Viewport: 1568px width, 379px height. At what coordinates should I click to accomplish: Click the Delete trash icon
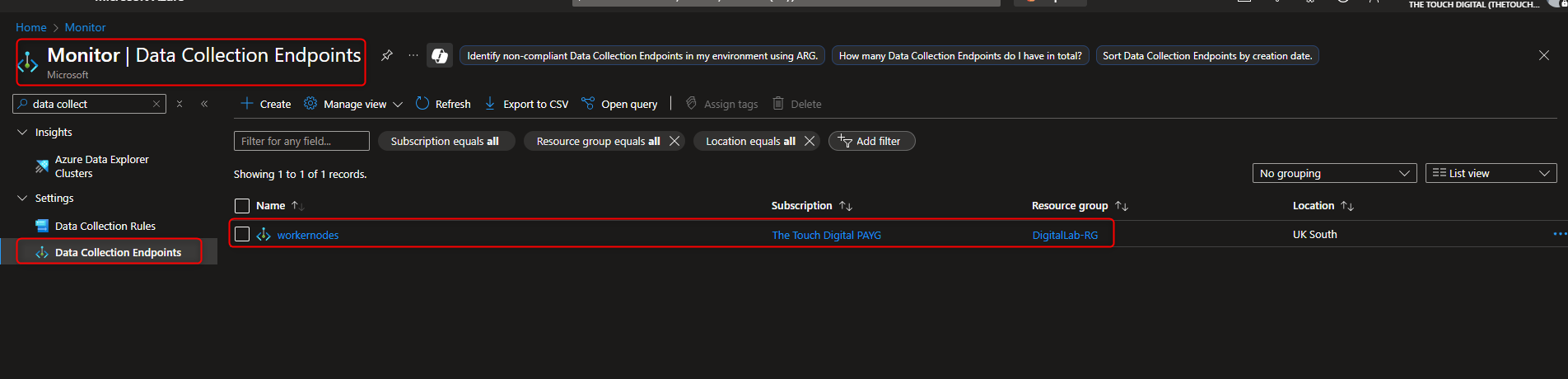778,103
